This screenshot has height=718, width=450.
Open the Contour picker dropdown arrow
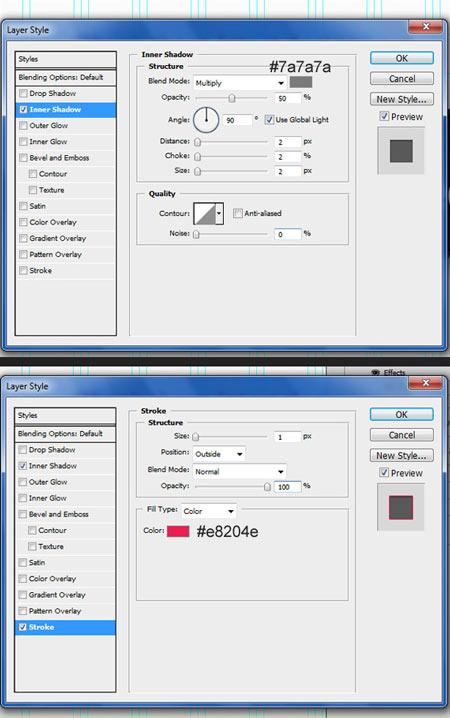(219, 213)
